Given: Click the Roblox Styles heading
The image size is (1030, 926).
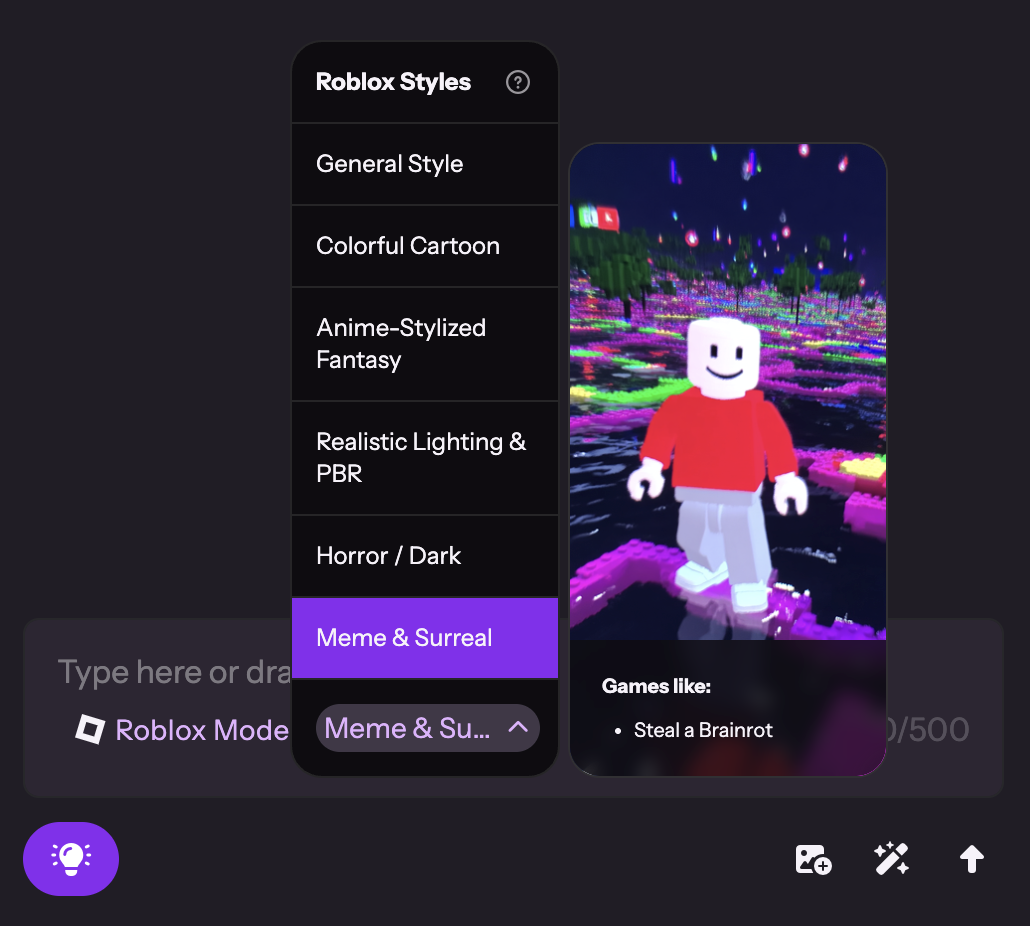Looking at the screenshot, I should tap(393, 82).
